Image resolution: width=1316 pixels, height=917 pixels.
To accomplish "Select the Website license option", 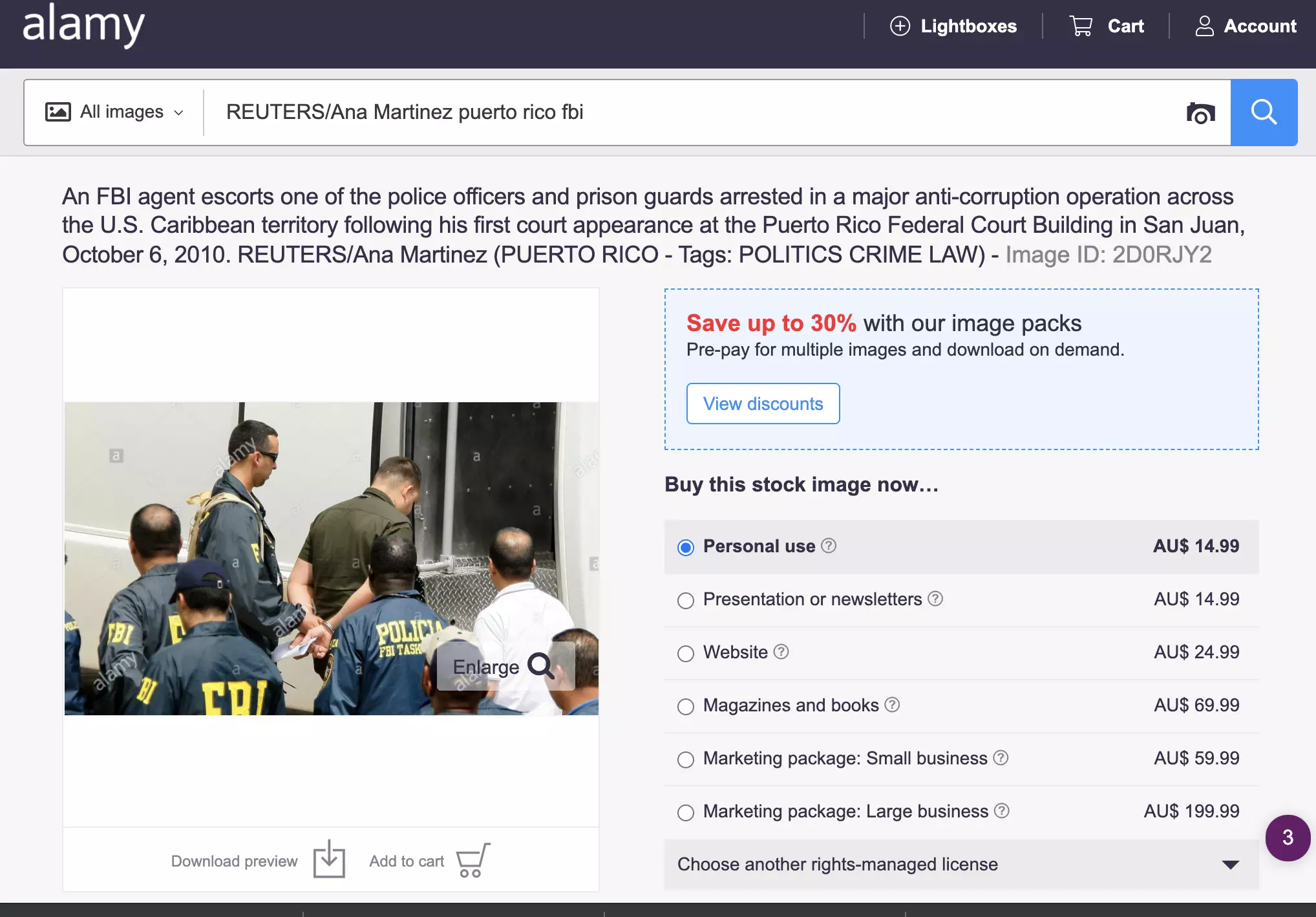I will tap(686, 653).
